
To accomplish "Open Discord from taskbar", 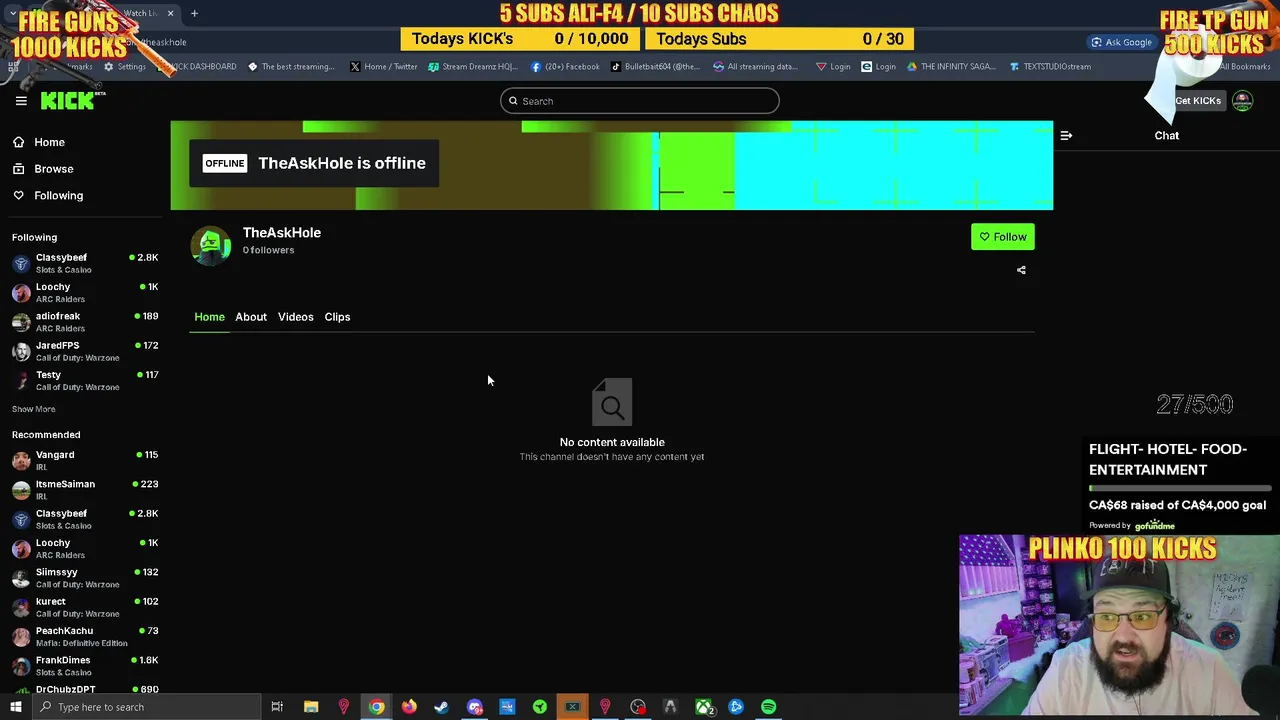I will 474,707.
